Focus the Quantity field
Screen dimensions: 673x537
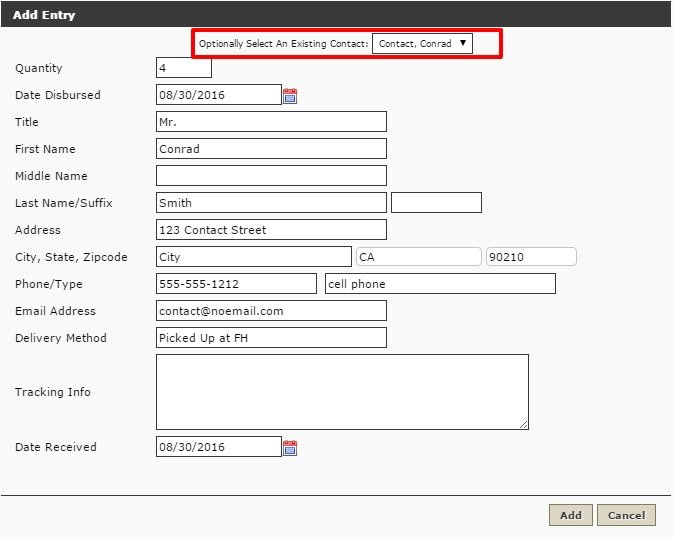click(x=184, y=68)
